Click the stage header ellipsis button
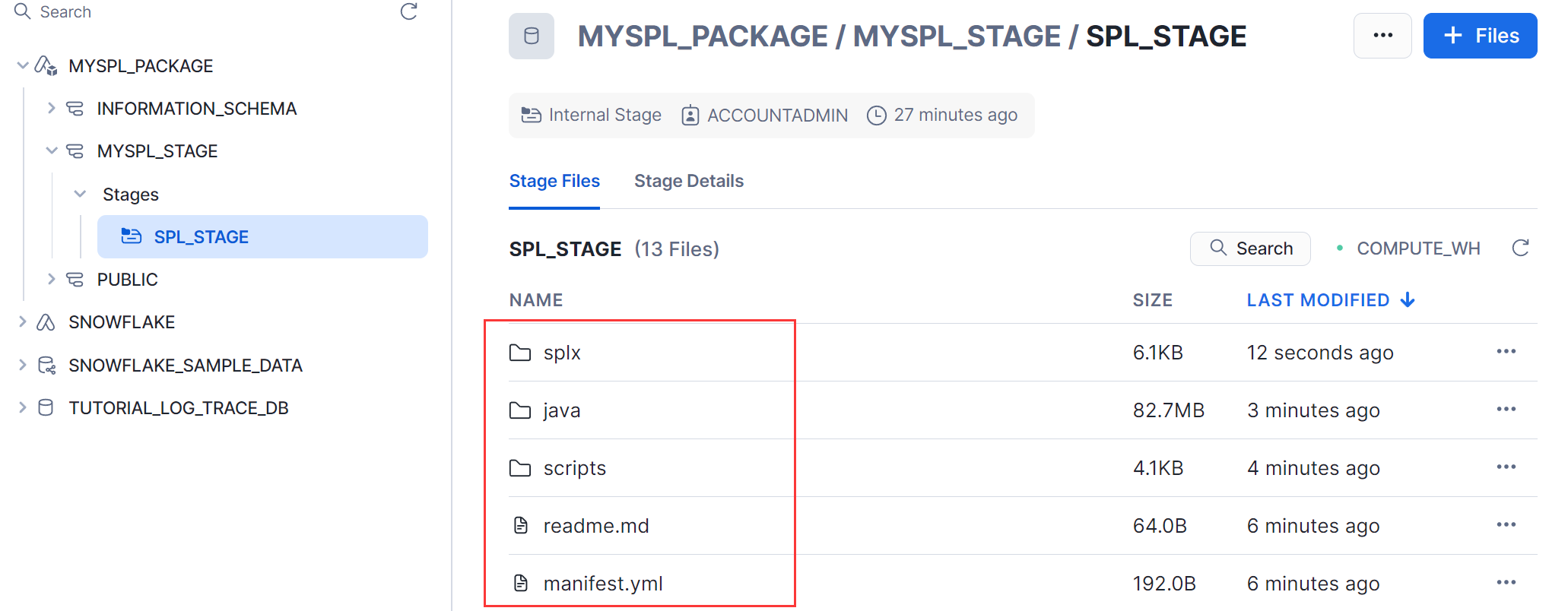This screenshot has width=1568, height=611. coord(1382,36)
